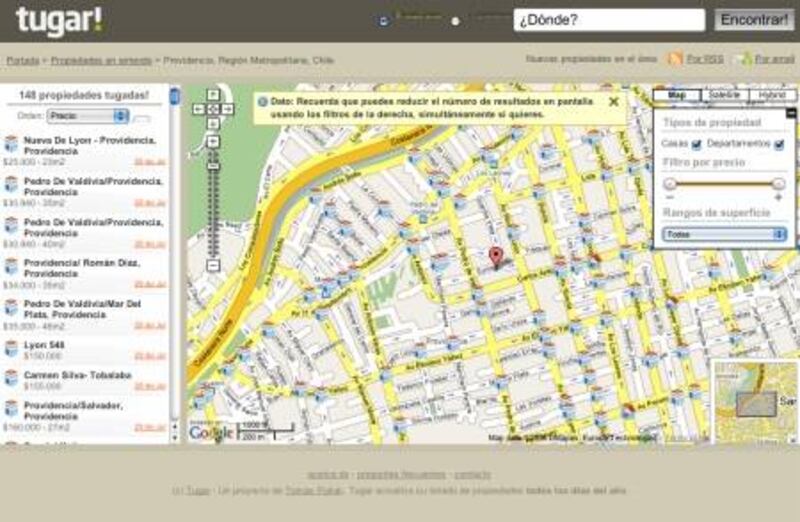The height and width of the screenshot is (522, 800).
Task: Uncheck the Casas checkbox
Action: pyautogui.click(x=697, y=145)
